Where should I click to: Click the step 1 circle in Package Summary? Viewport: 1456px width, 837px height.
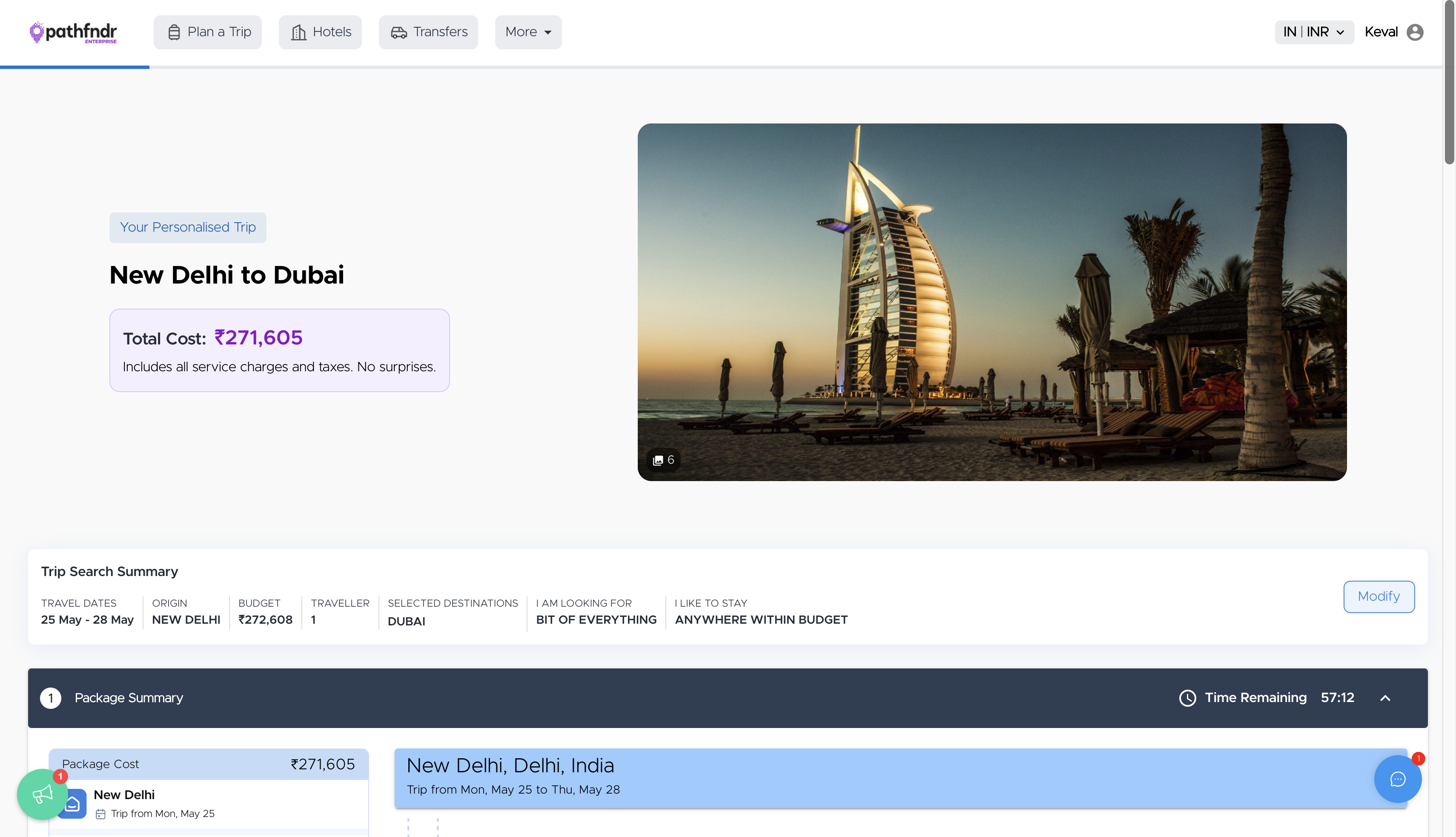[51, 698]
